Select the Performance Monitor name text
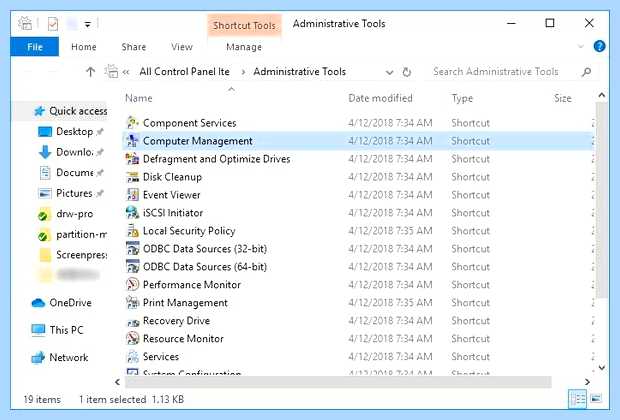Image resolution: width=620 pixels, height=420 pixels. point(192,284)
